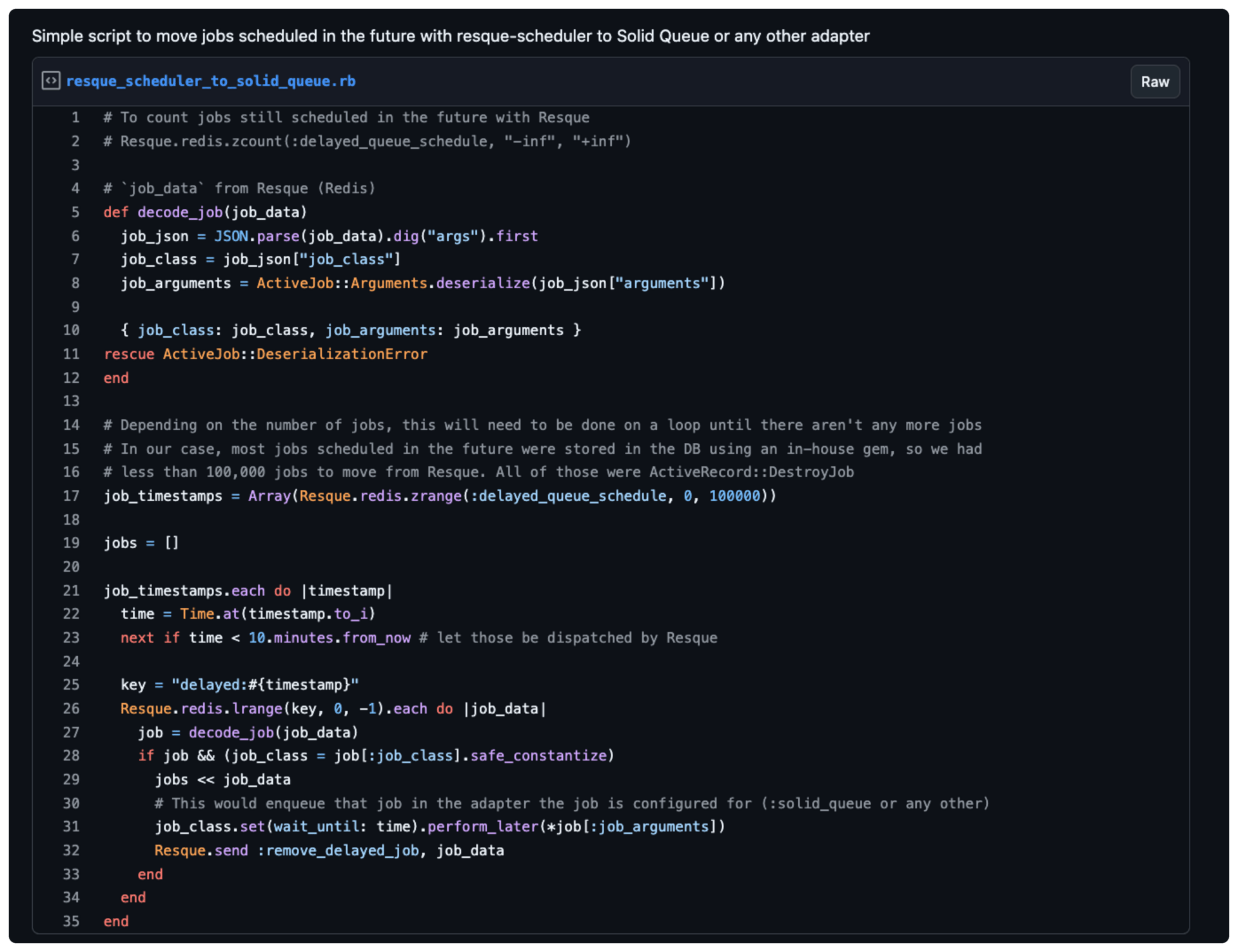Click the 'jobs = []' line

click(141, 543)
